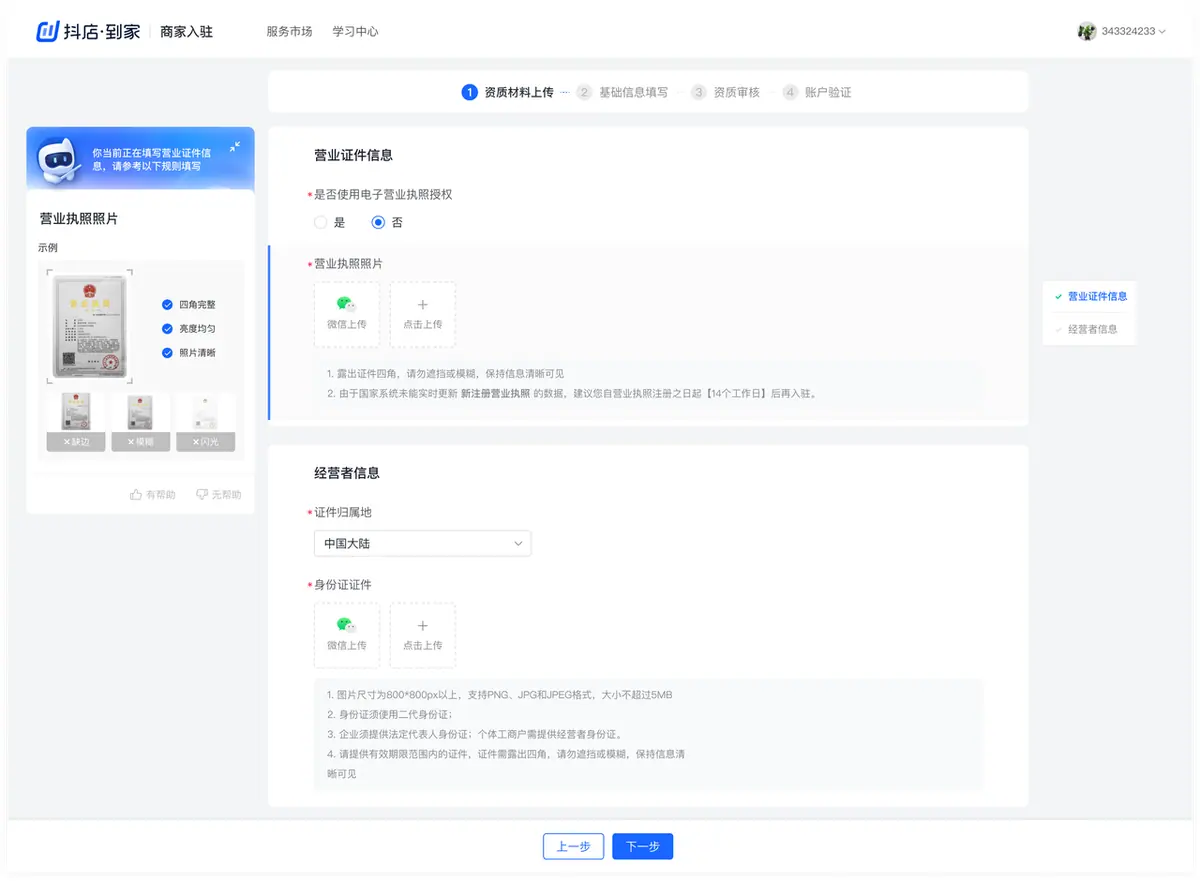Click the thumbs-down 无帮助 icon
Image resolution: width=1200 pixels, height=881 pixels.
202,494
